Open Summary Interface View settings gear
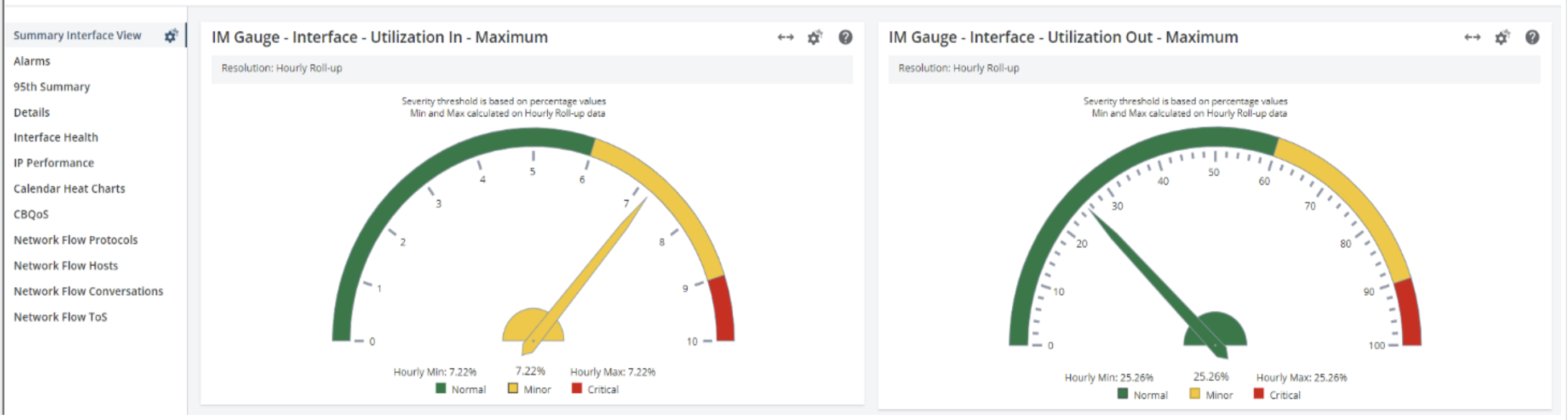Viewport: 1568px width, 420px height. (171, 36)
